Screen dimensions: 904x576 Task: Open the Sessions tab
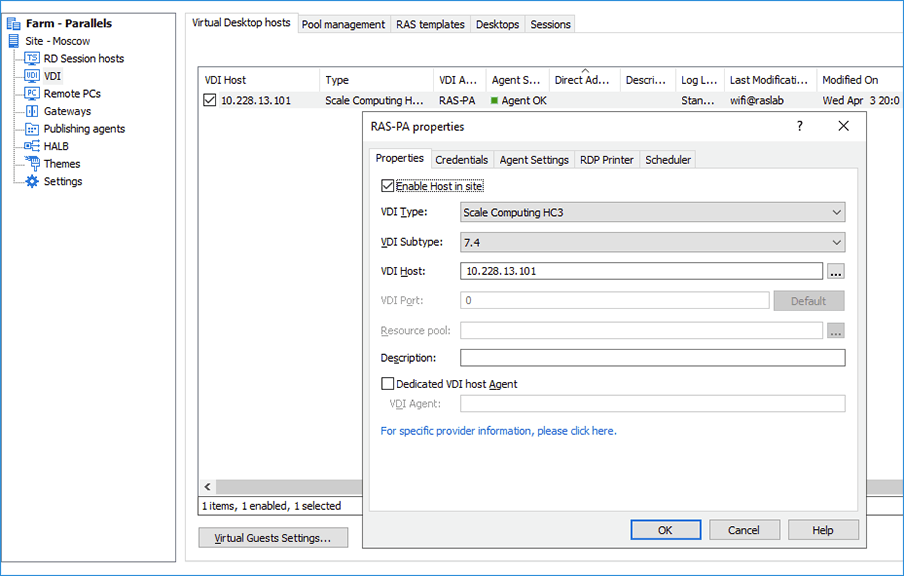(550, 24)
